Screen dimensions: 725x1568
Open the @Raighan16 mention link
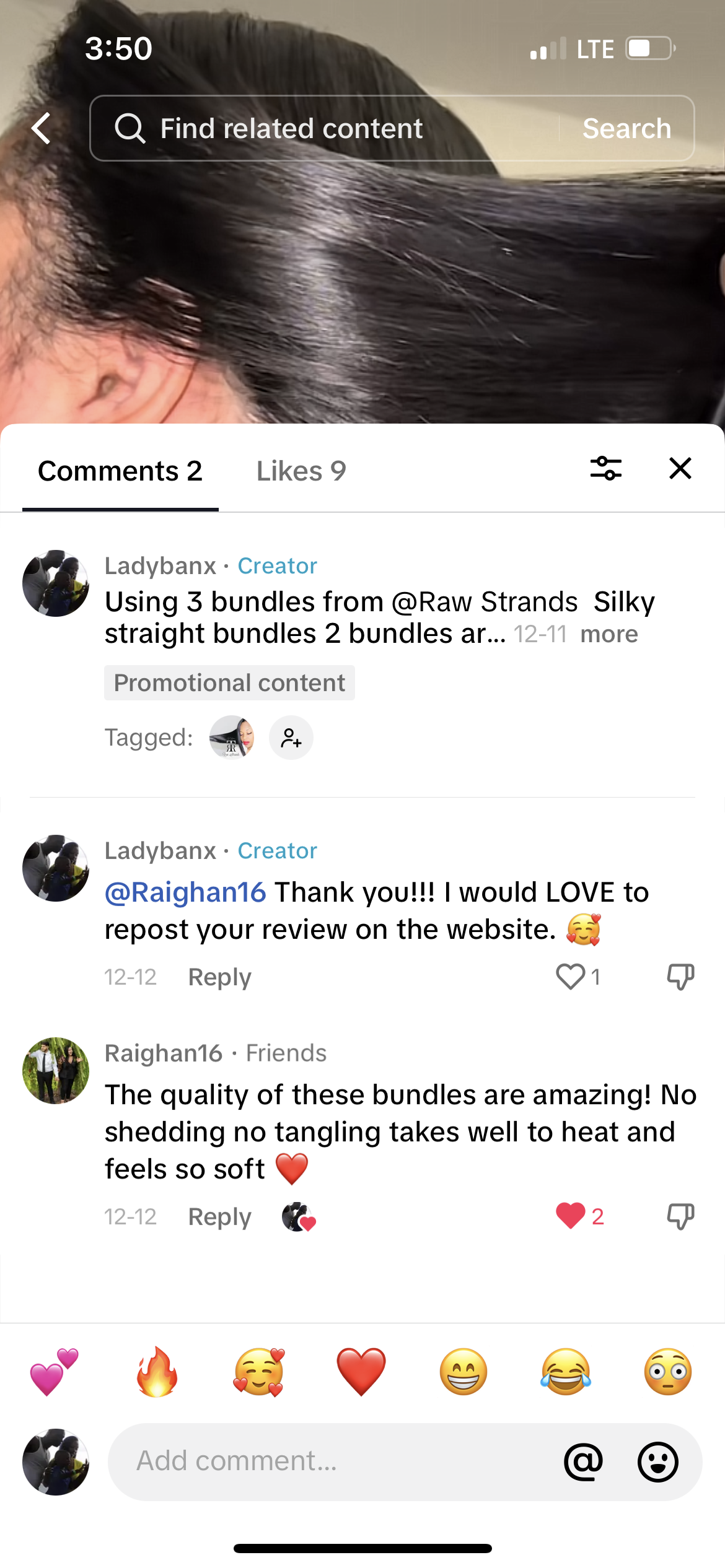[185, 892]
